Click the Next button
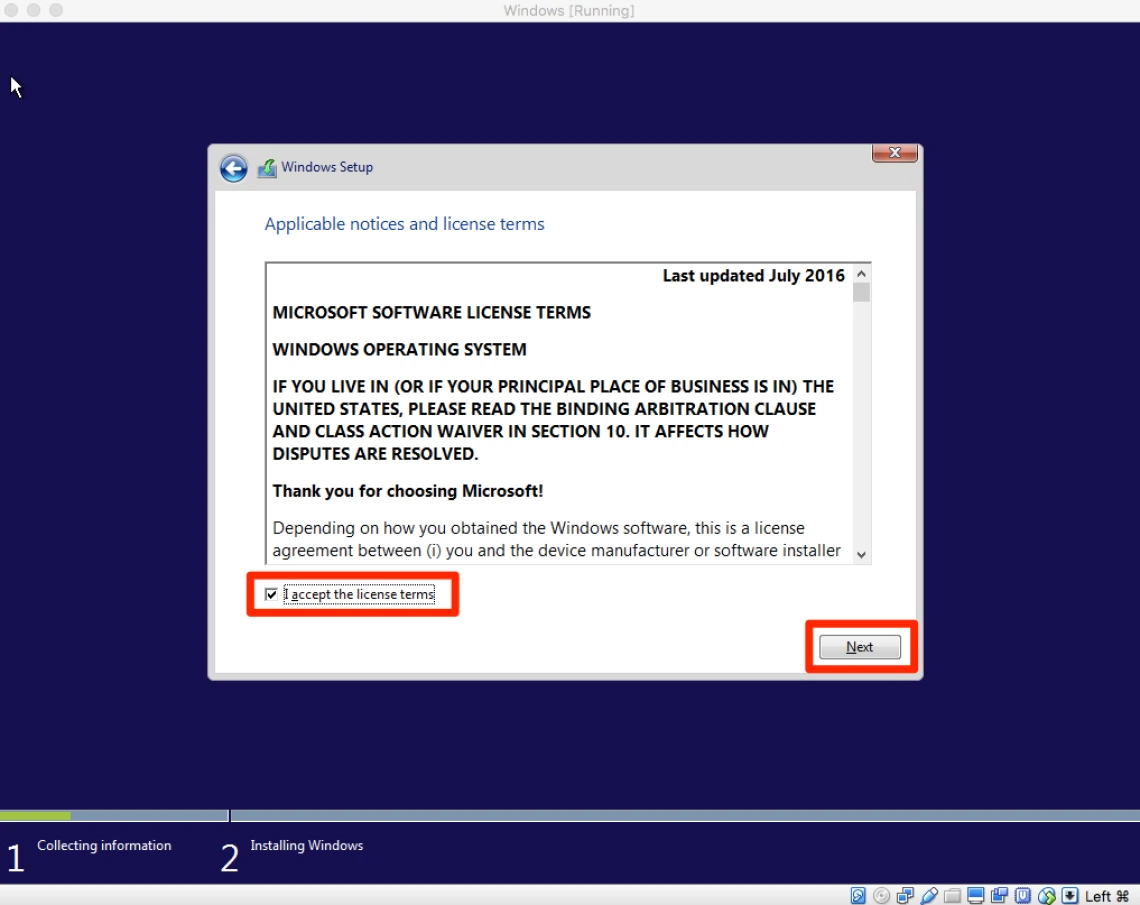The height and width of the screenshot is (905, 1140). [x=859, y=647]
